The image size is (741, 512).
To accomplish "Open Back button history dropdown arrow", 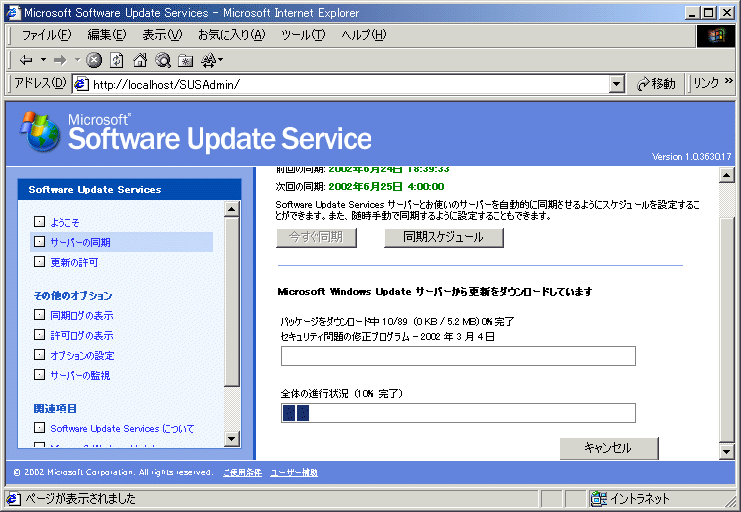I will [x=43, y=60].
